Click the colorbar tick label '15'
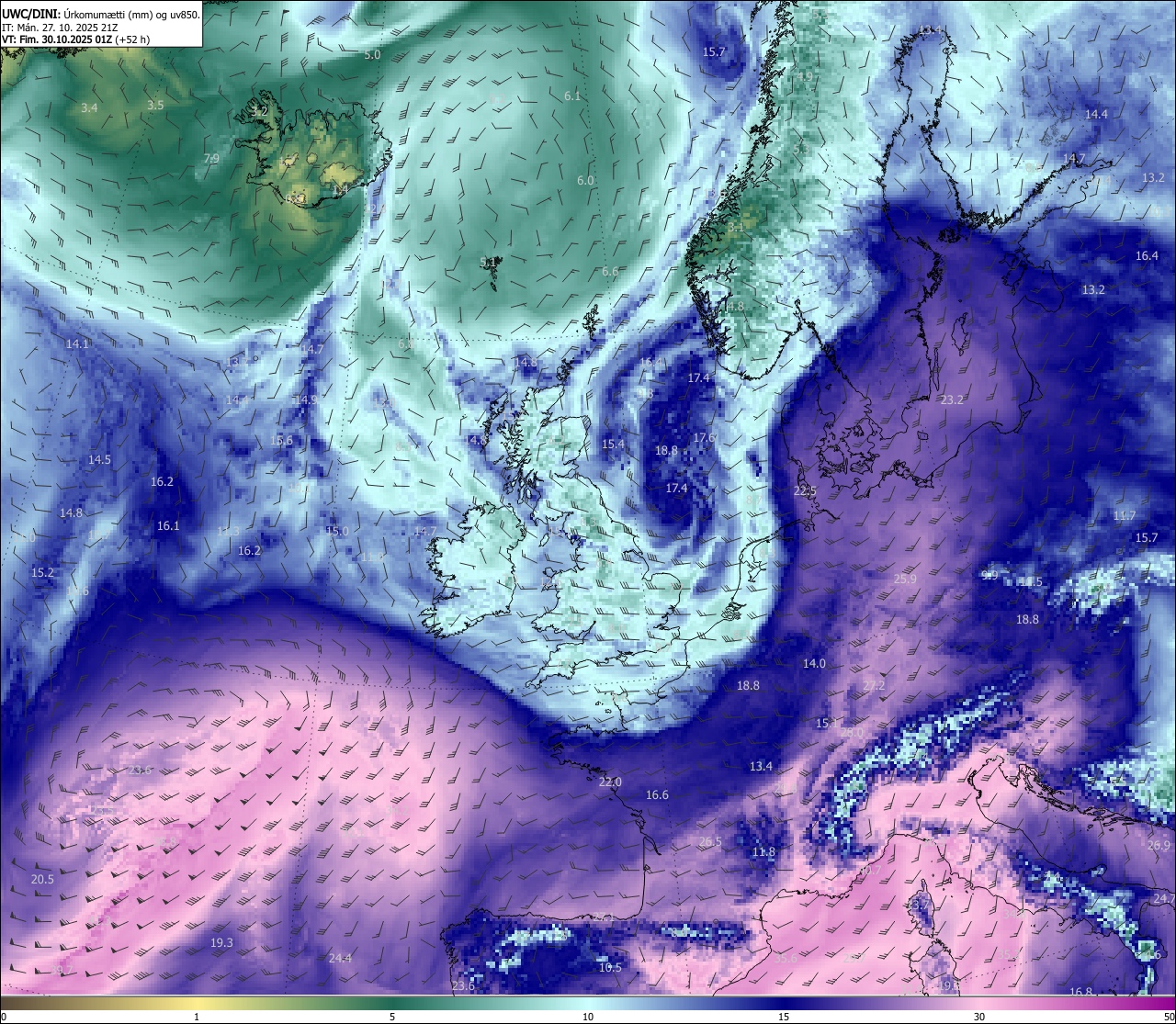This screenshot has width=1176, height=1024. point(784,1017)
